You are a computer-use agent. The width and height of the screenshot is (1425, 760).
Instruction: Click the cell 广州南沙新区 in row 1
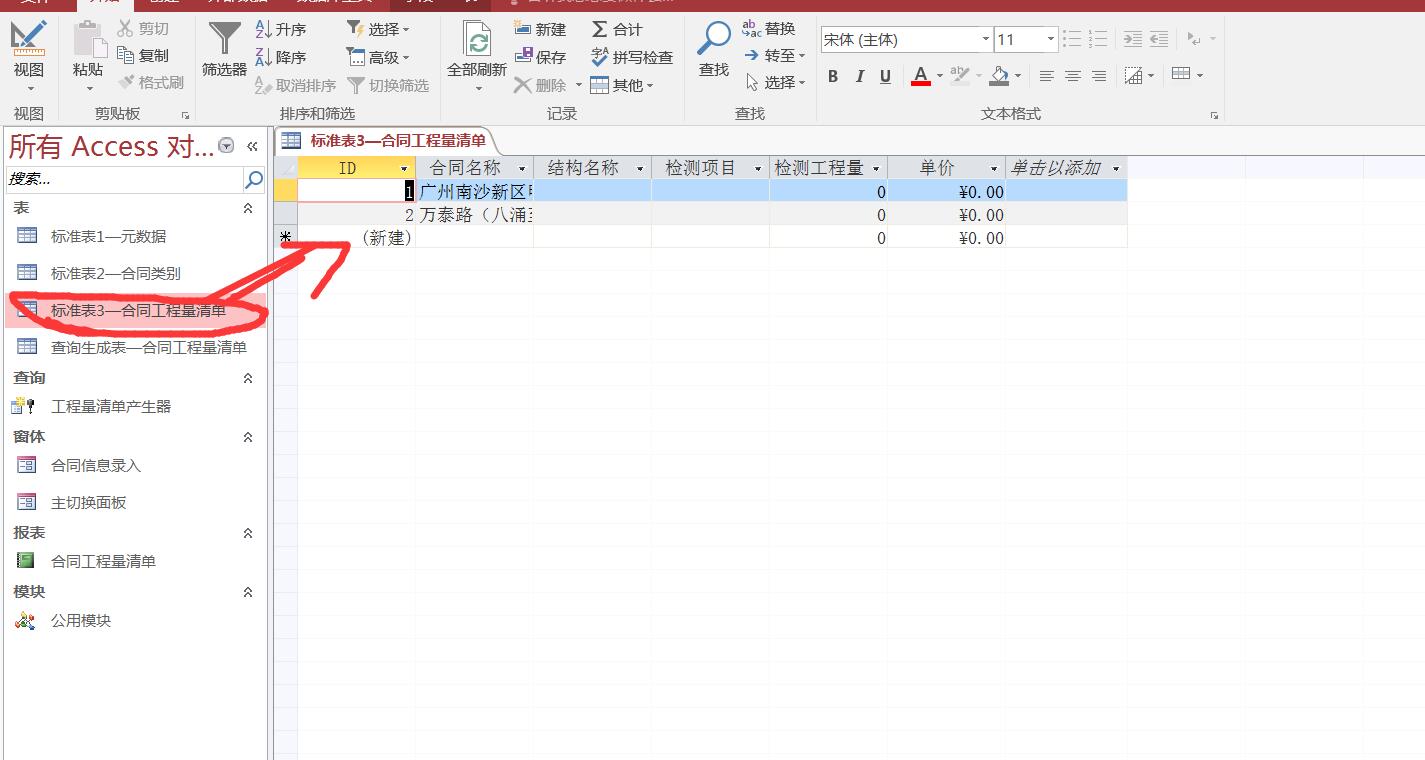(x=475, y=191)
